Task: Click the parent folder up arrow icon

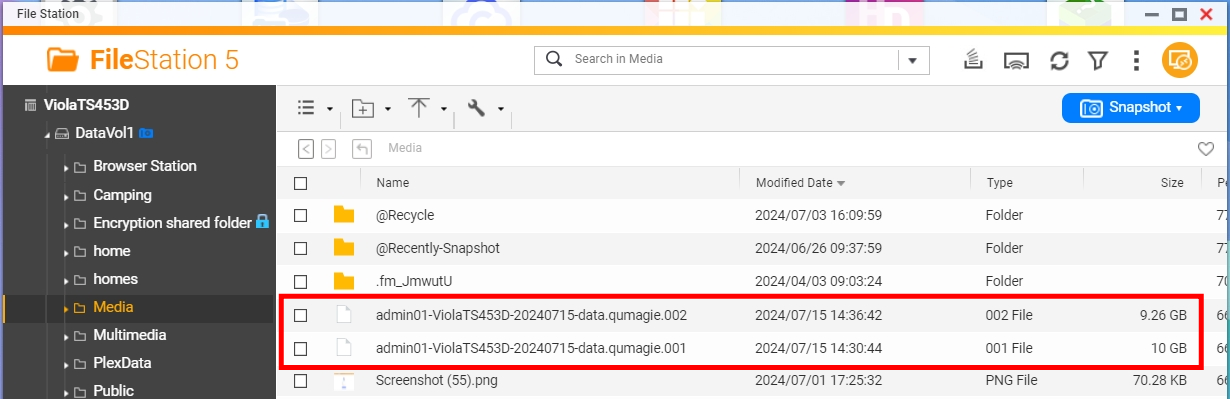Action: coord(362,148)
